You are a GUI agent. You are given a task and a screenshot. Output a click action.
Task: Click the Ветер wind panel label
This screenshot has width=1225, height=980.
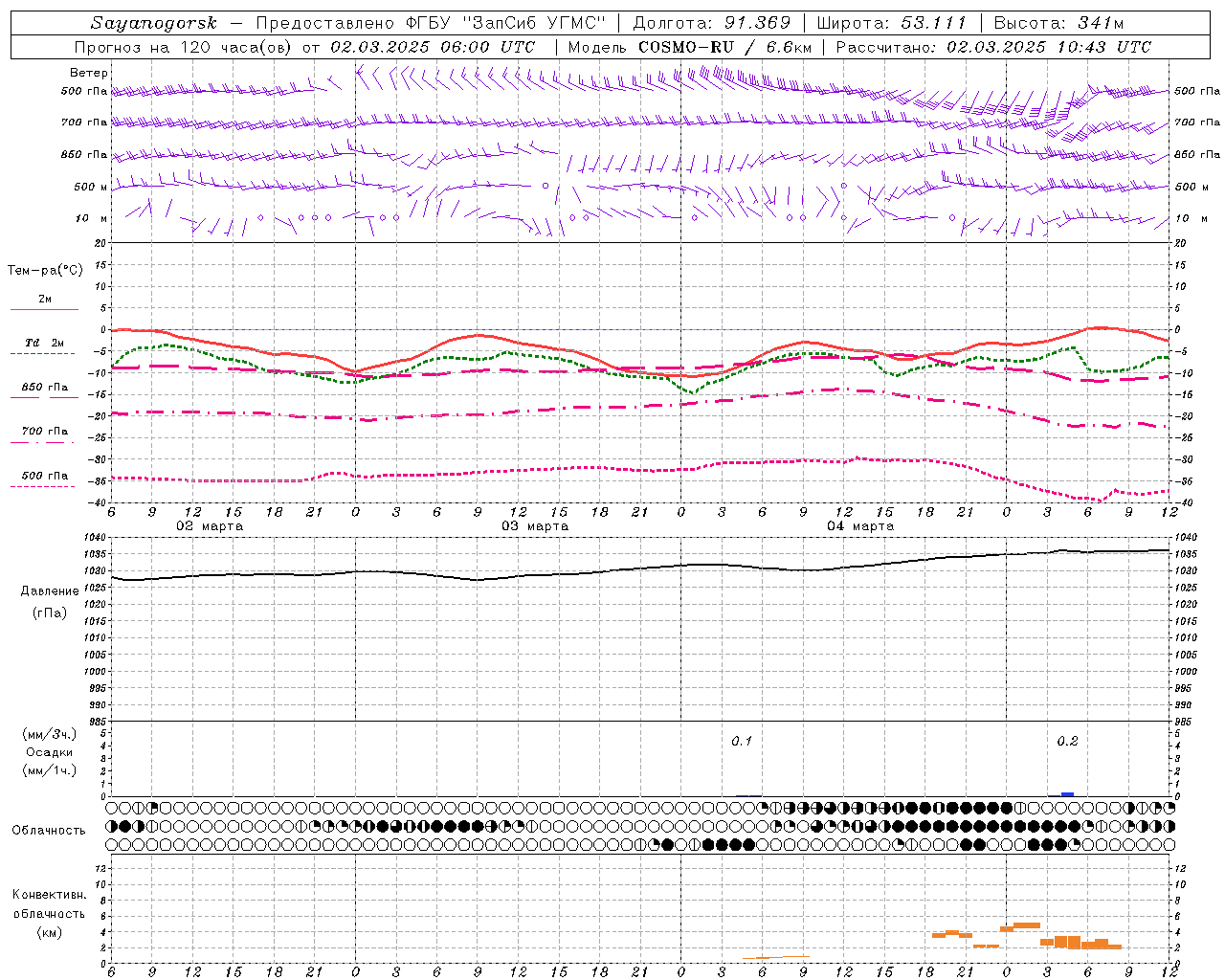89,73
